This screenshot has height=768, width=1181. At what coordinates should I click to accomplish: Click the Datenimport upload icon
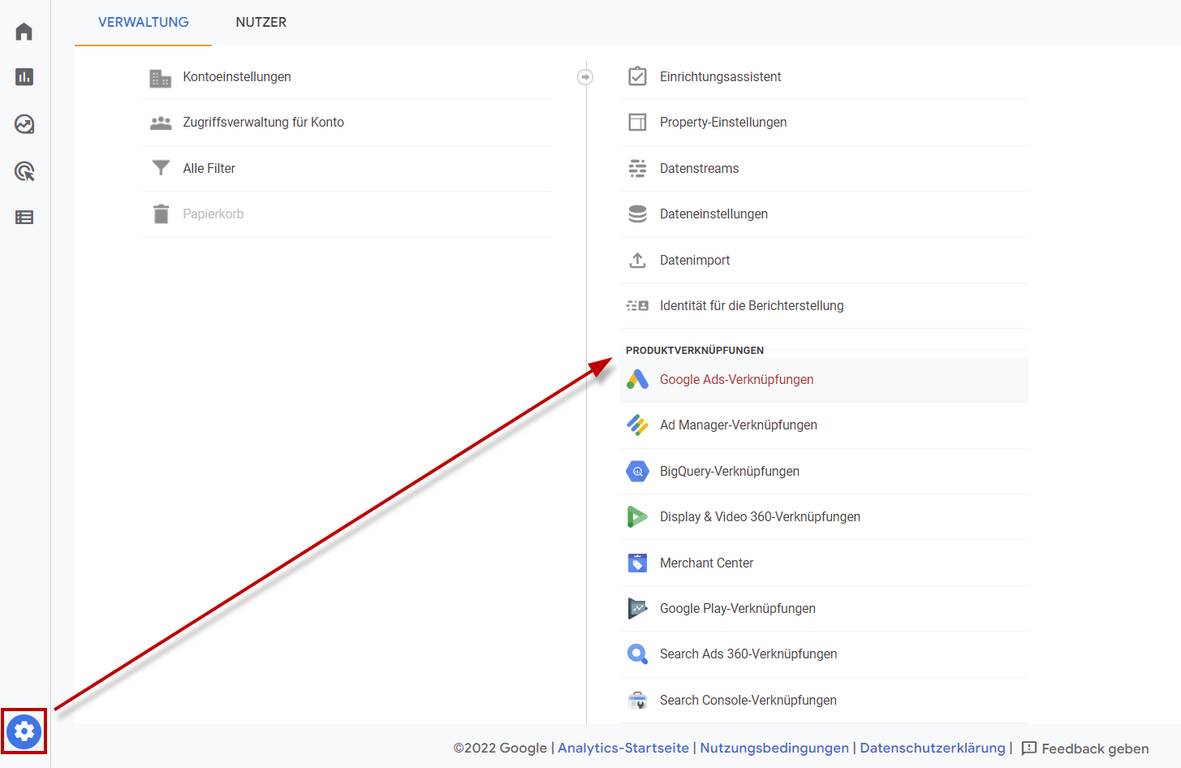pyautogui.click(x=637, y=260)
